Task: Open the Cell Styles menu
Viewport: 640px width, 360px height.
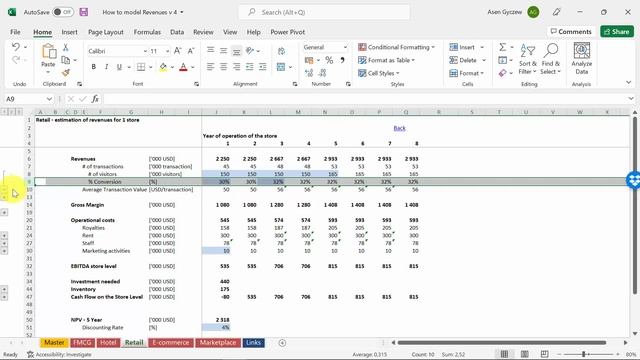Action: coord(379,73)
